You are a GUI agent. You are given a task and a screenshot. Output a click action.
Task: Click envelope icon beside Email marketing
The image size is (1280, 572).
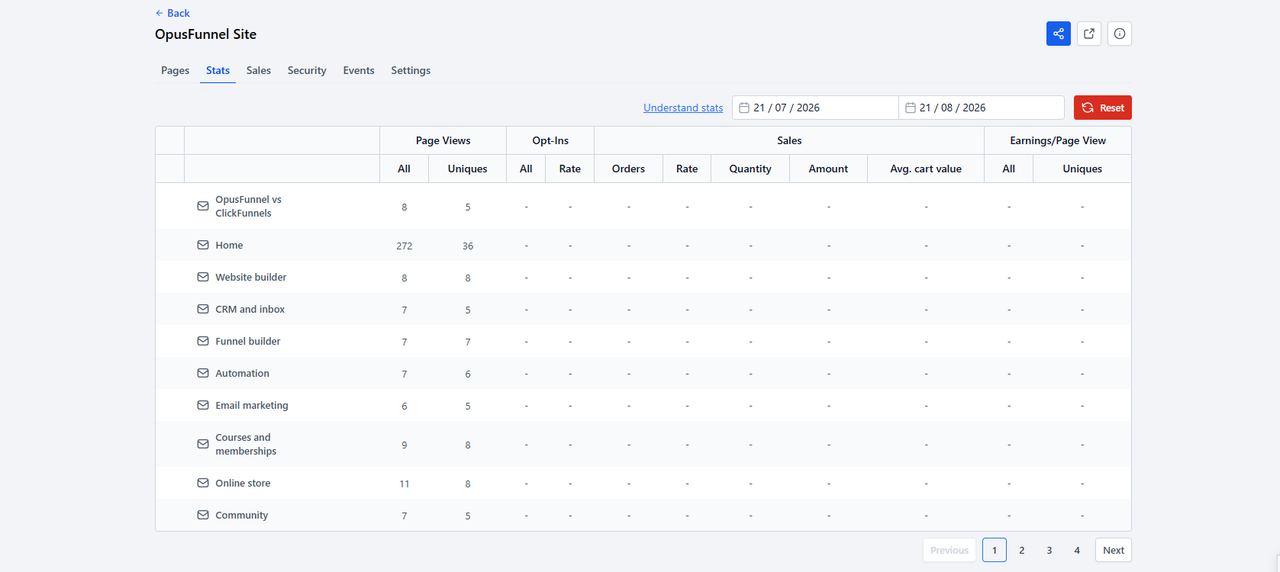click(203, 405)
